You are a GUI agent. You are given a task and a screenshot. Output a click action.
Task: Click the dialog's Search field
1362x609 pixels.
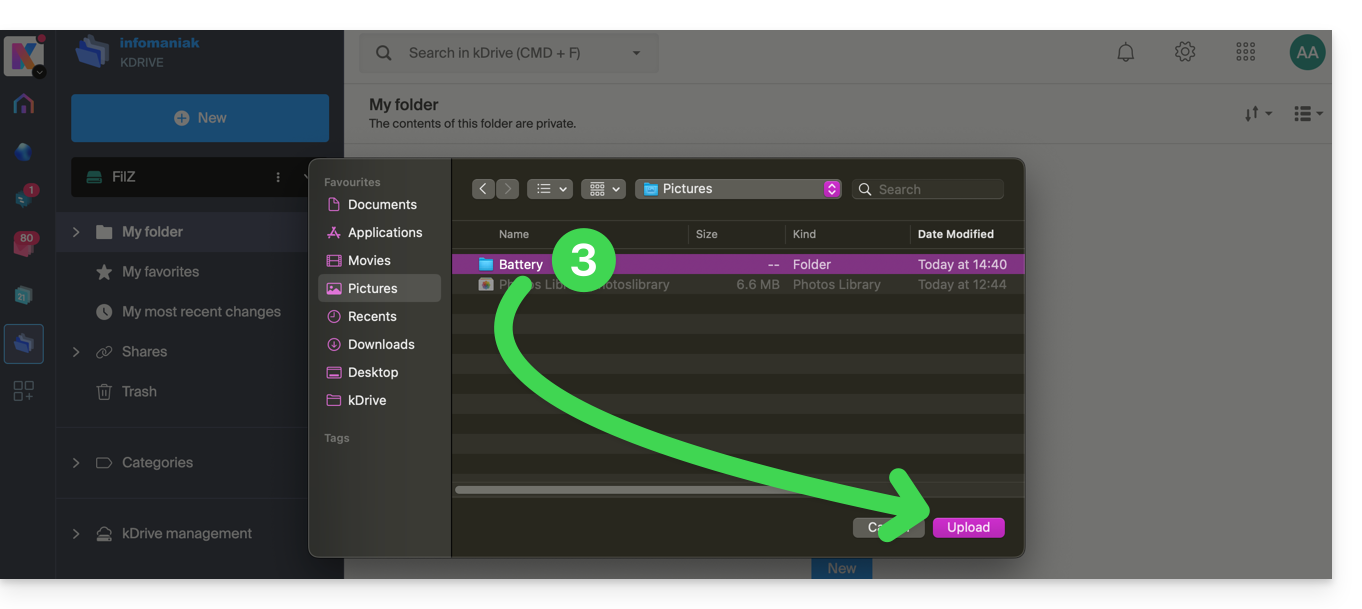click(936, 189)
